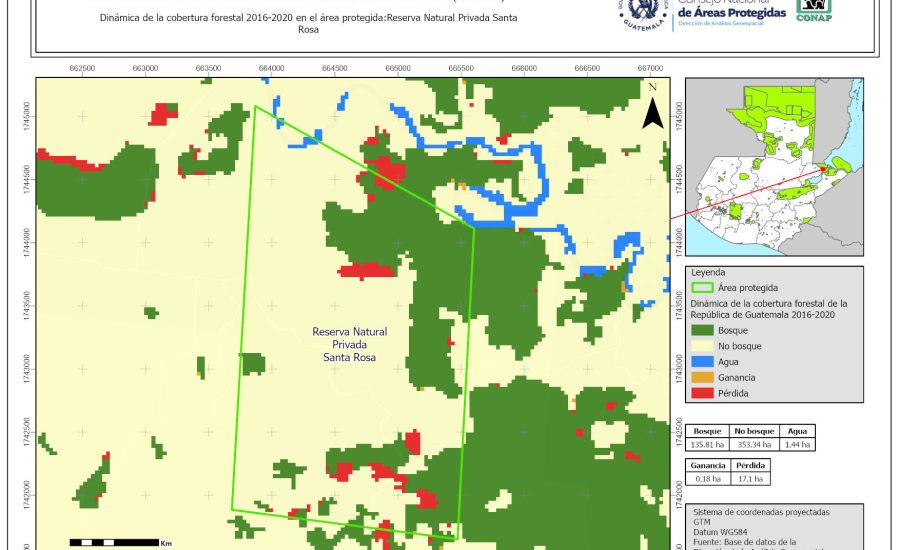This screenshot has height=550, width=900.
Task: Click the Guatemala government seal emblem
Action: [x=644, y=12]
